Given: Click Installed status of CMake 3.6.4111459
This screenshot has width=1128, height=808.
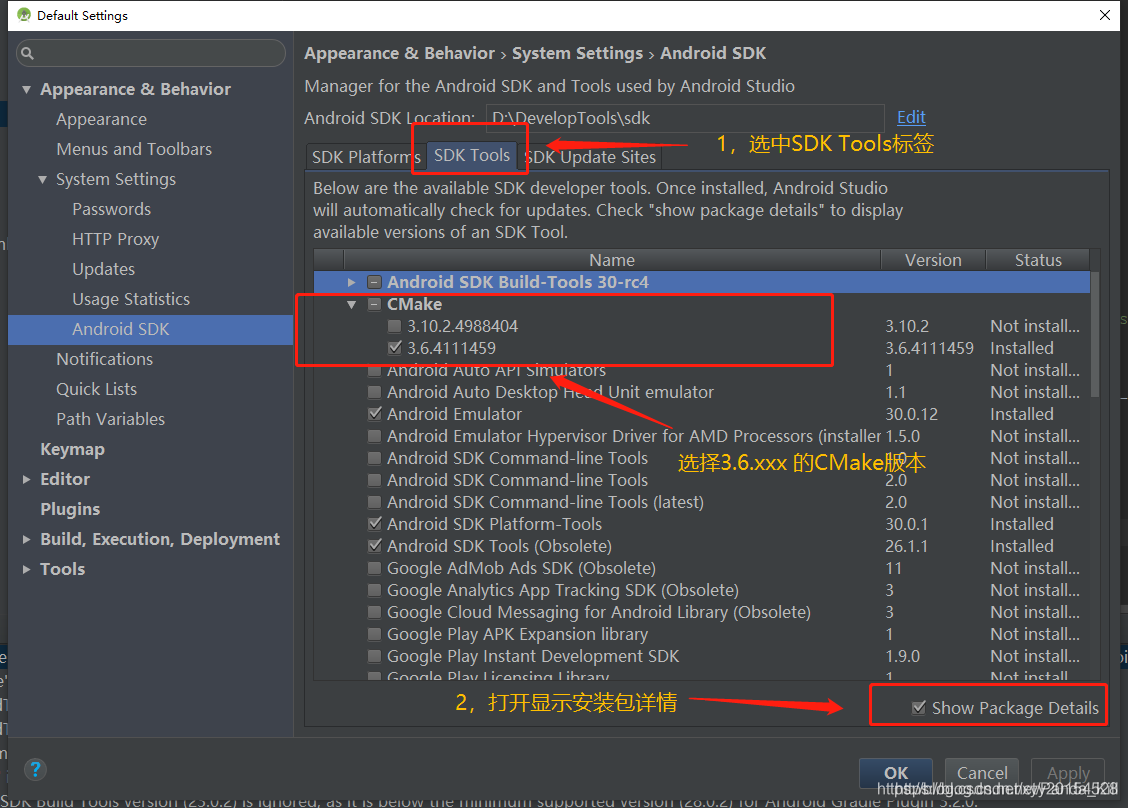Looking at the screenshot, I should (1022, 348).
